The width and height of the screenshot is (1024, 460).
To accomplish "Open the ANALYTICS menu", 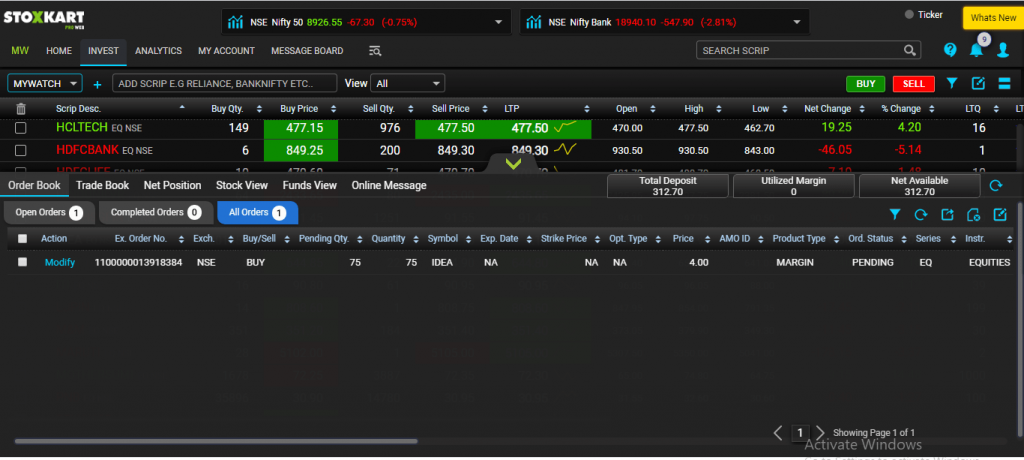I will click(x=158, y=50).
